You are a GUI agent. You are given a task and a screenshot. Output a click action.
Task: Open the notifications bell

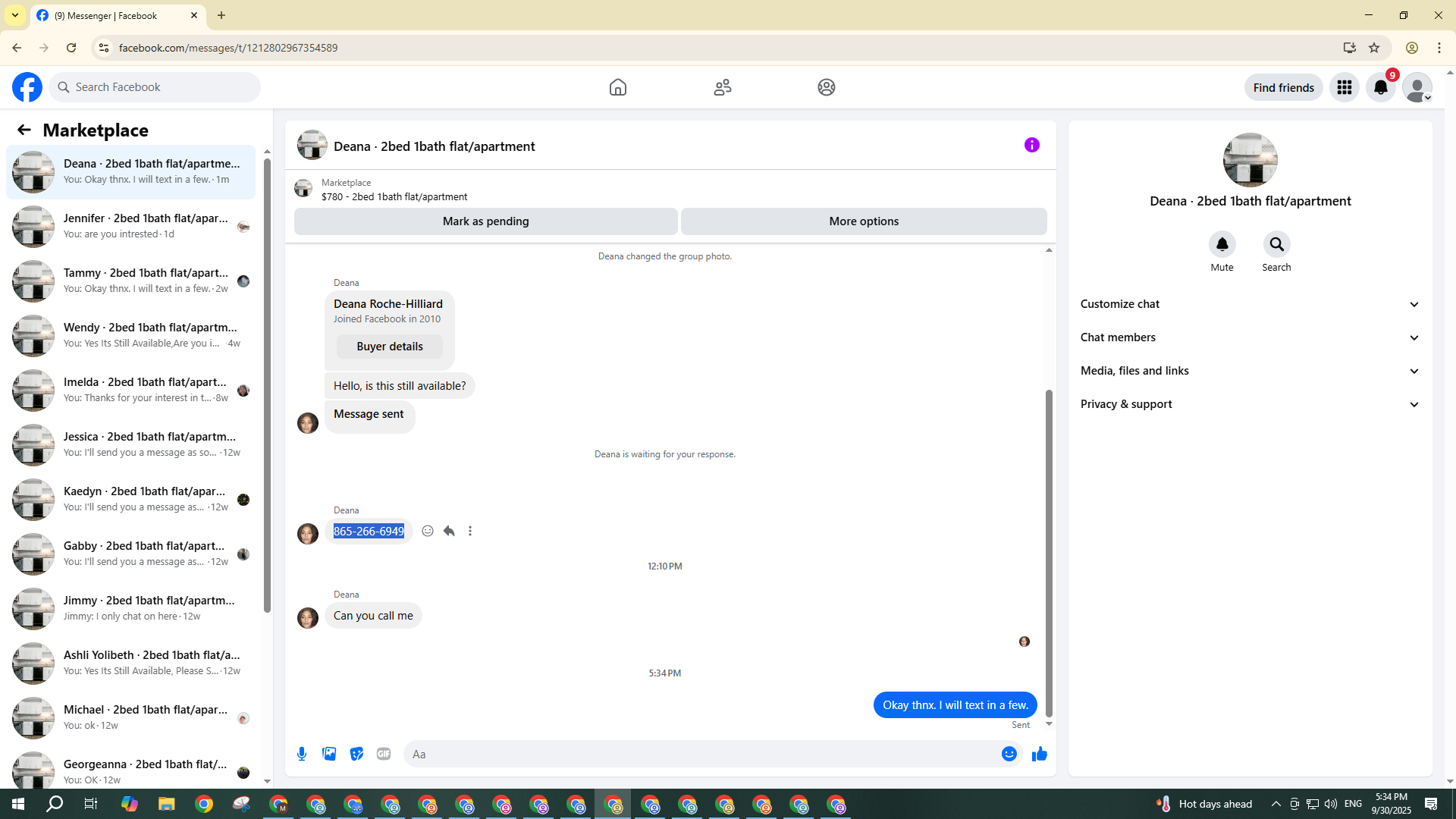(x=1381, y=87)
